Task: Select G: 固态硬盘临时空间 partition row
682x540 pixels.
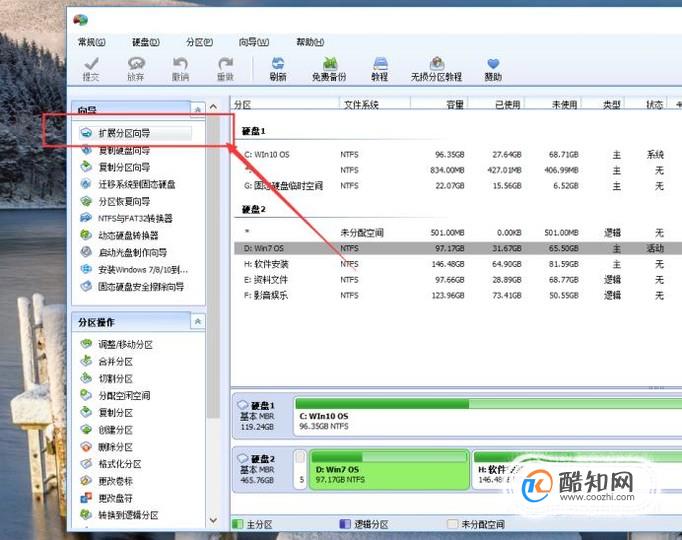Action: click(x=457, y=186)
